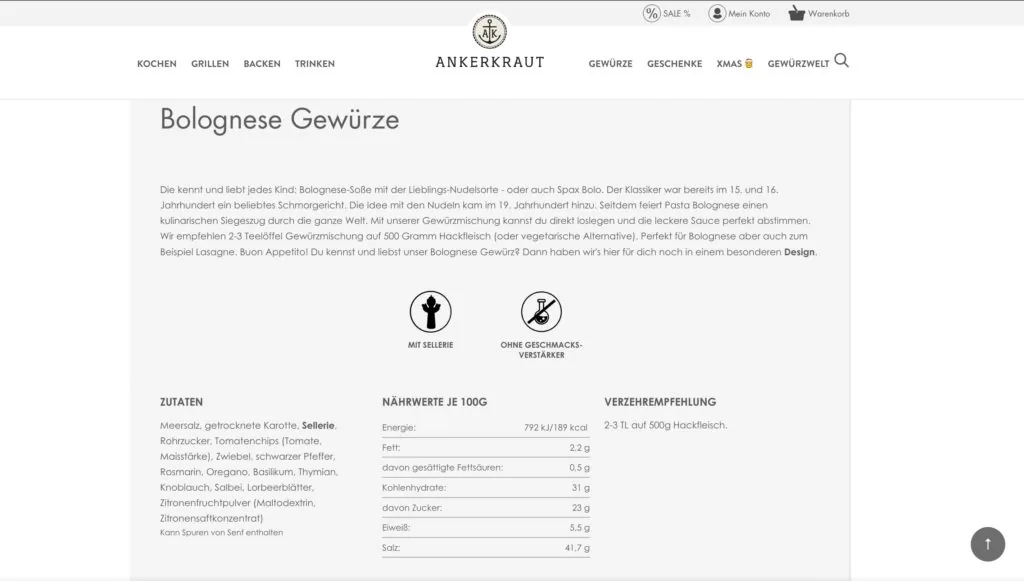This screenshot has height=581, width=1024.
Task: Open the Mein Konto user icon
Action: pos(717,13)
